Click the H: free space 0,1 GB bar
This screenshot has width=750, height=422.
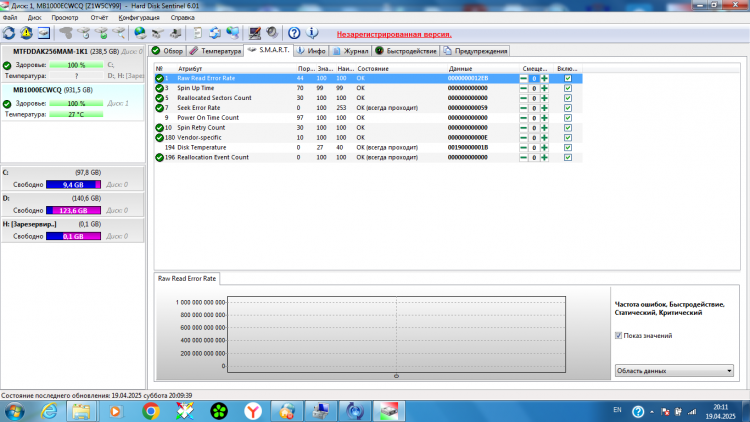pos(73,236)
